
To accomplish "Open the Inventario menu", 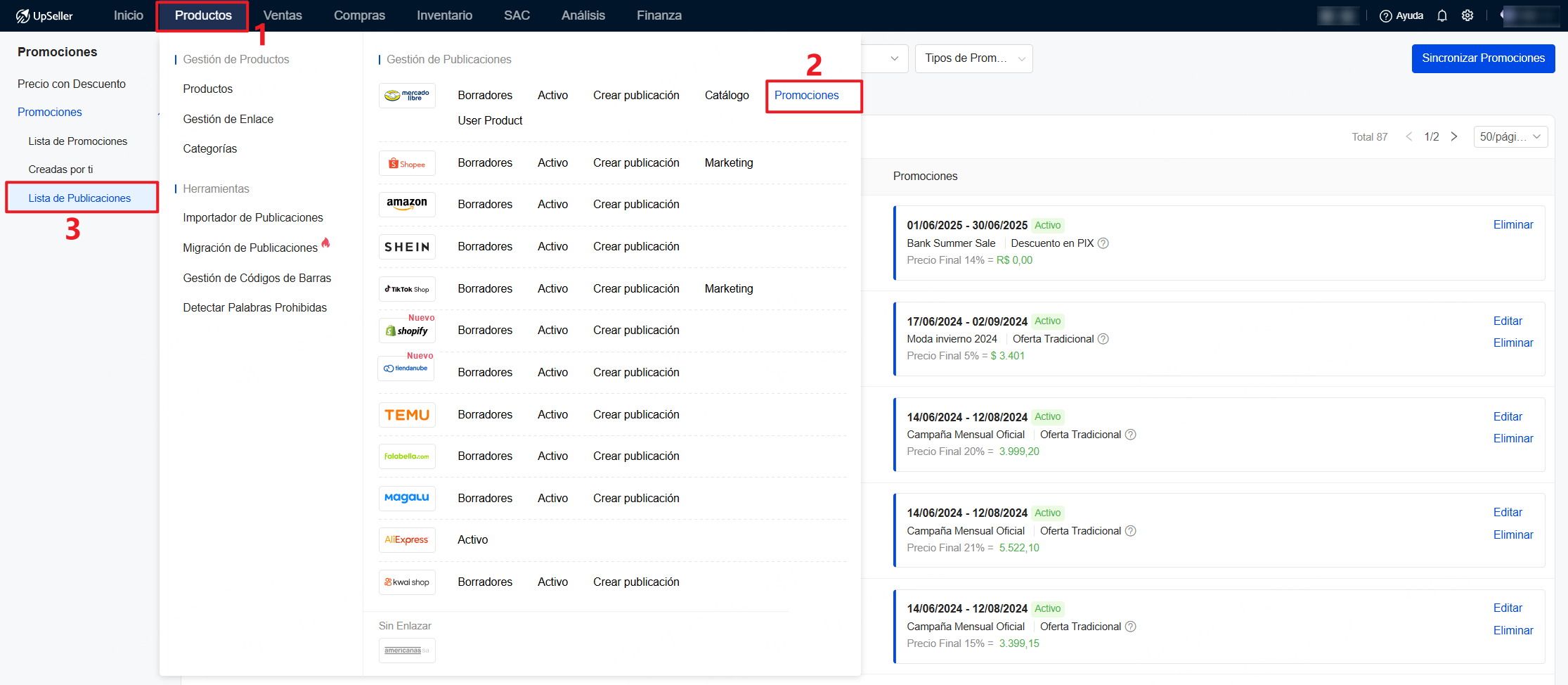I will 444,15.
